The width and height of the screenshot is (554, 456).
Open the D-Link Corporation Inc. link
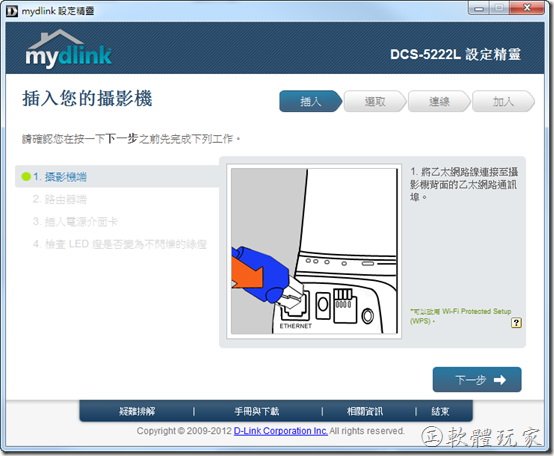(281, 431)
